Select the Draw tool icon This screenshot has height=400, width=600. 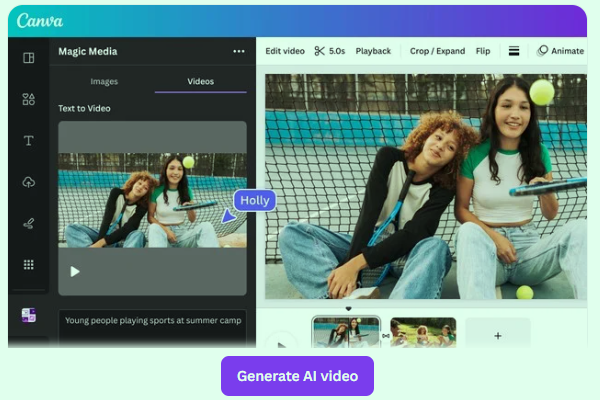coord(28,223)
